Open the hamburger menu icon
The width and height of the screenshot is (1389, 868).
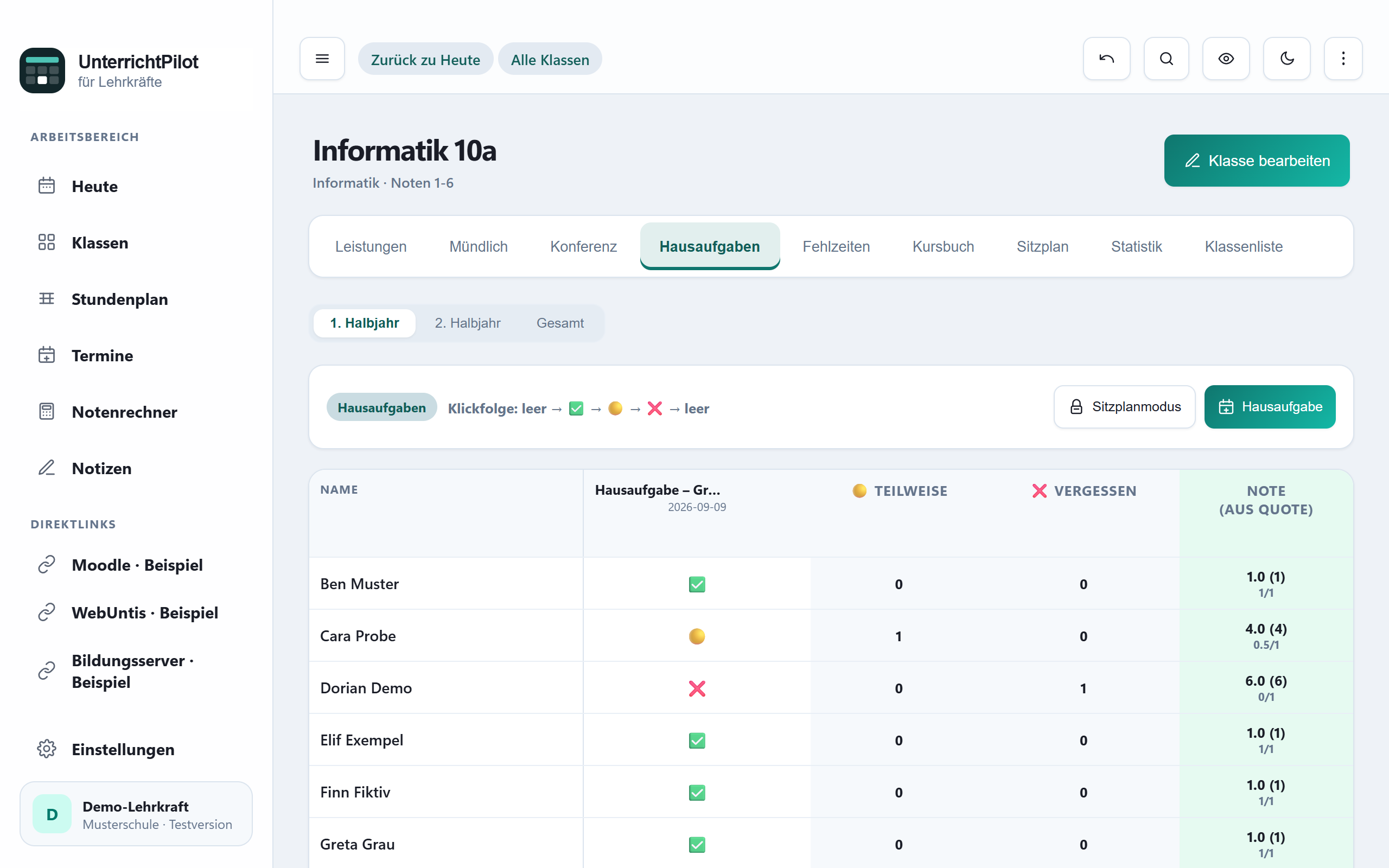pos(322,59)
